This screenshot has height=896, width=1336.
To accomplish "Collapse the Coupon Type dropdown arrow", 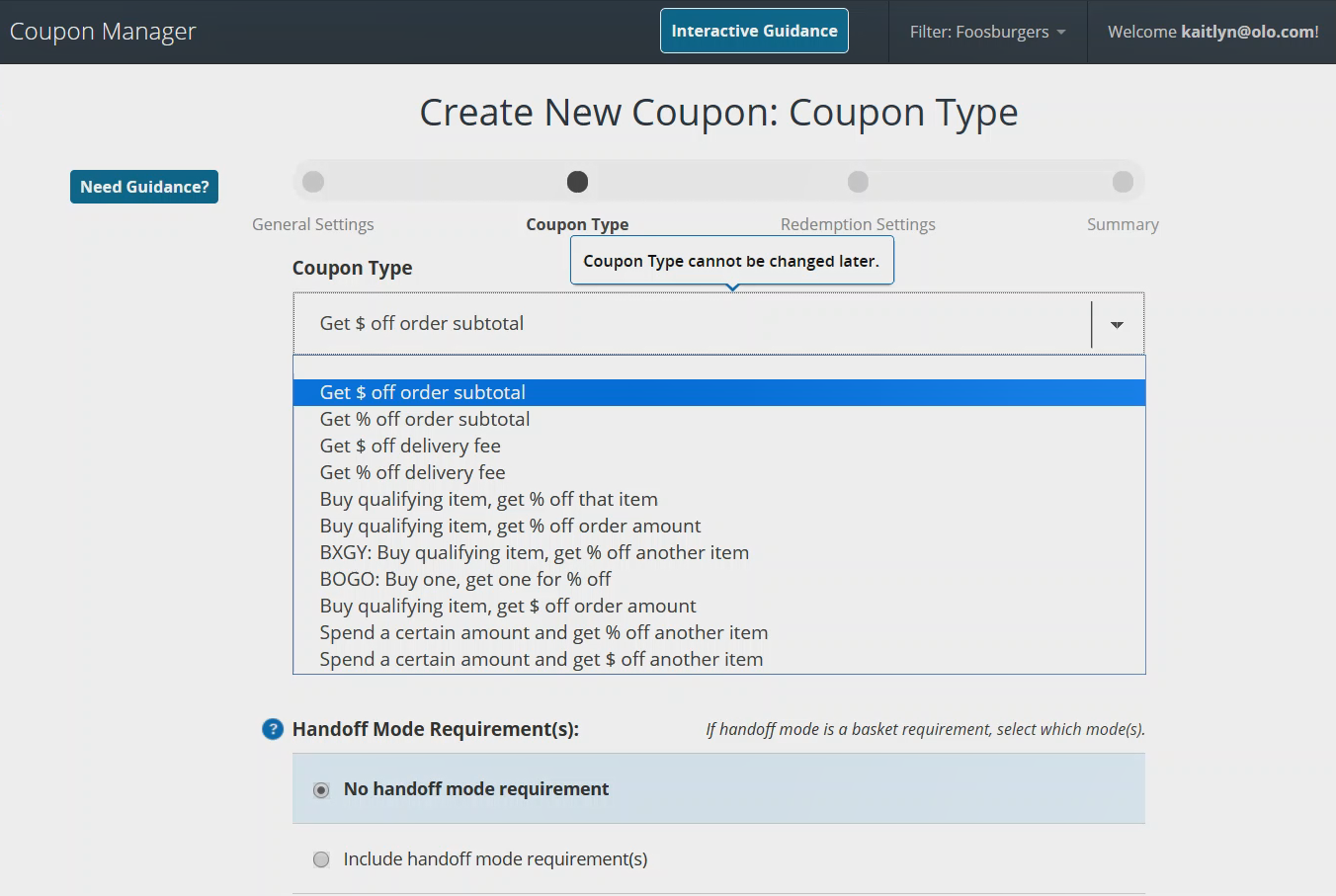I will coord(1117,324).
